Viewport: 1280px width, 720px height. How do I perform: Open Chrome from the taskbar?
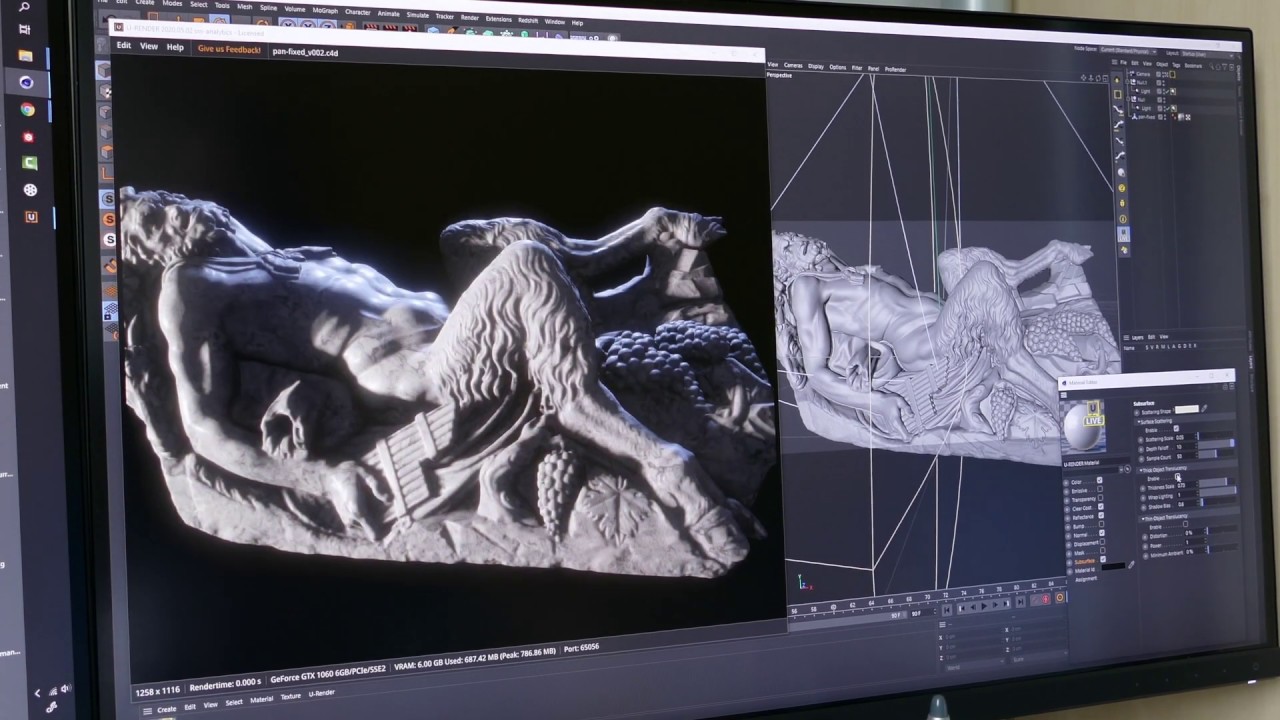point(27,109)
